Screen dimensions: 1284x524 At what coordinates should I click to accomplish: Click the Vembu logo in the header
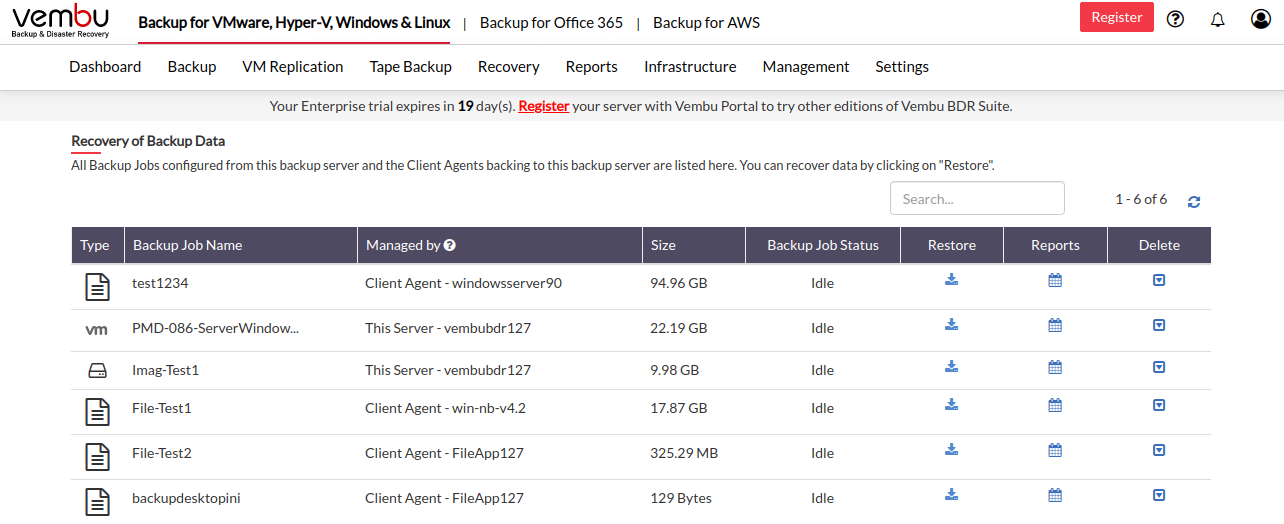61,21
